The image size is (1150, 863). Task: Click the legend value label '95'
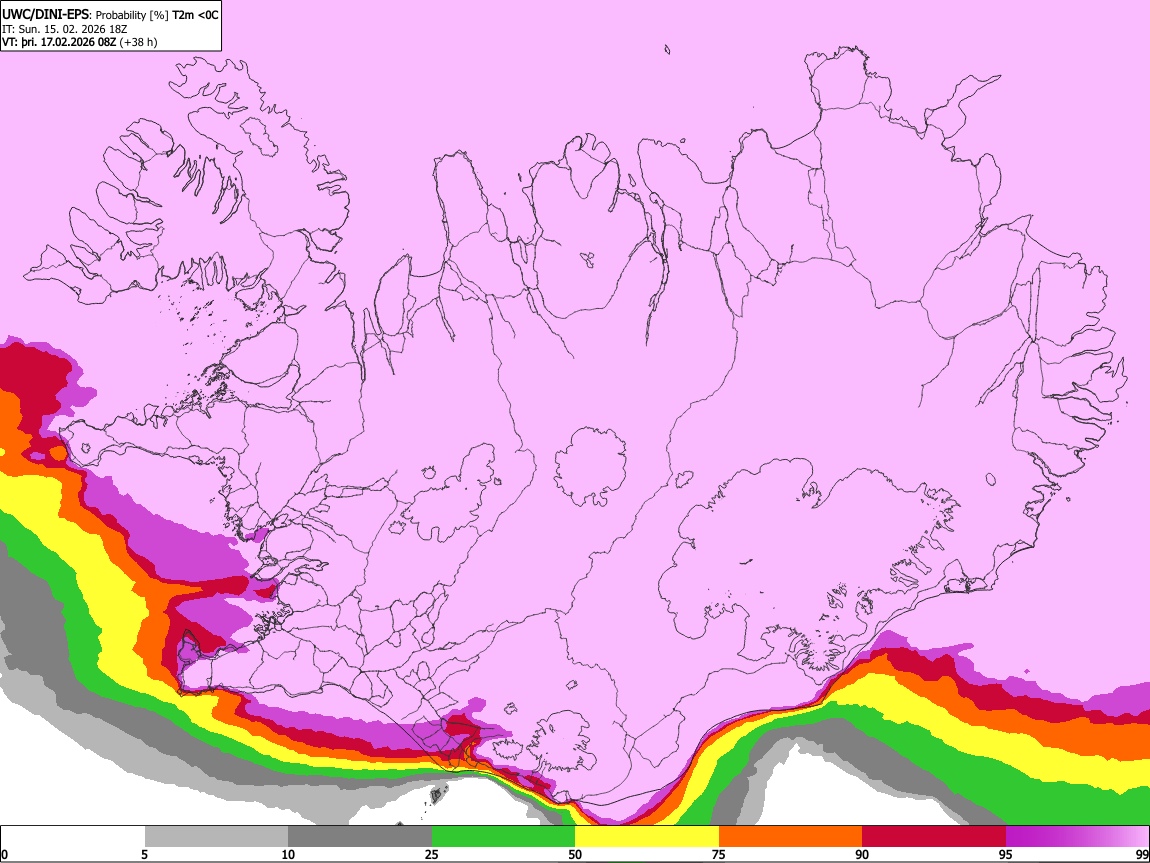[x=1006, y=855]
